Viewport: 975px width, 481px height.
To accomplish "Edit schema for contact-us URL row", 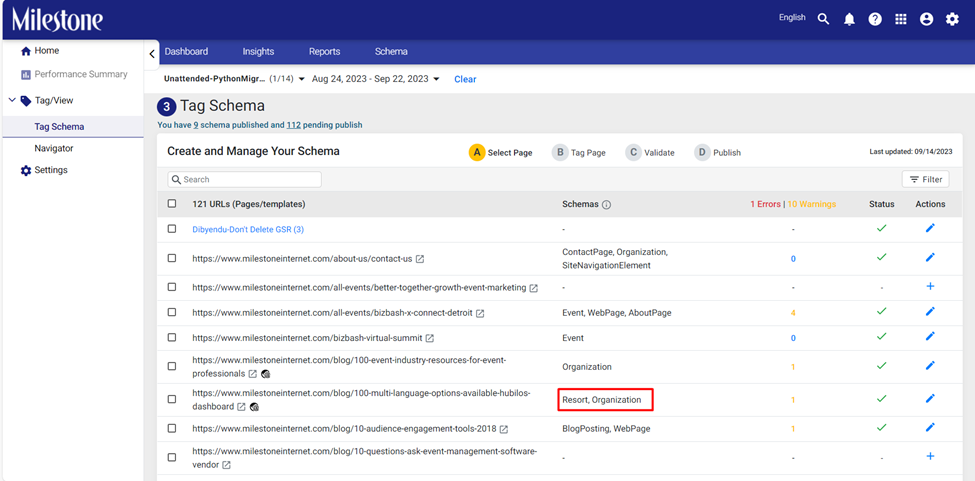I will click(930, 257).
